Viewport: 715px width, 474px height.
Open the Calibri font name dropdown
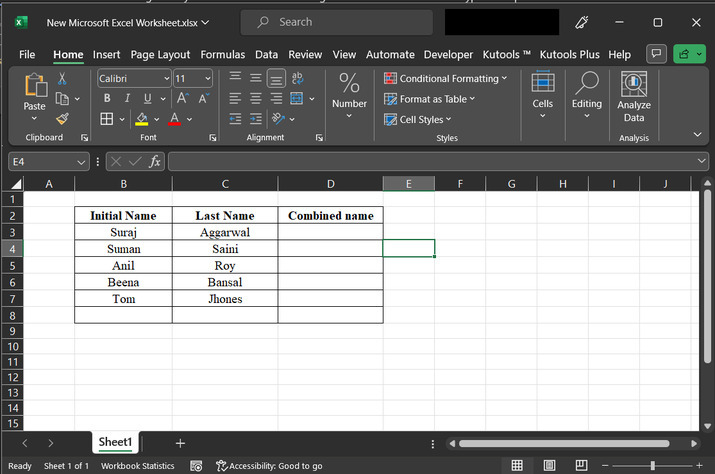[166, 78]
